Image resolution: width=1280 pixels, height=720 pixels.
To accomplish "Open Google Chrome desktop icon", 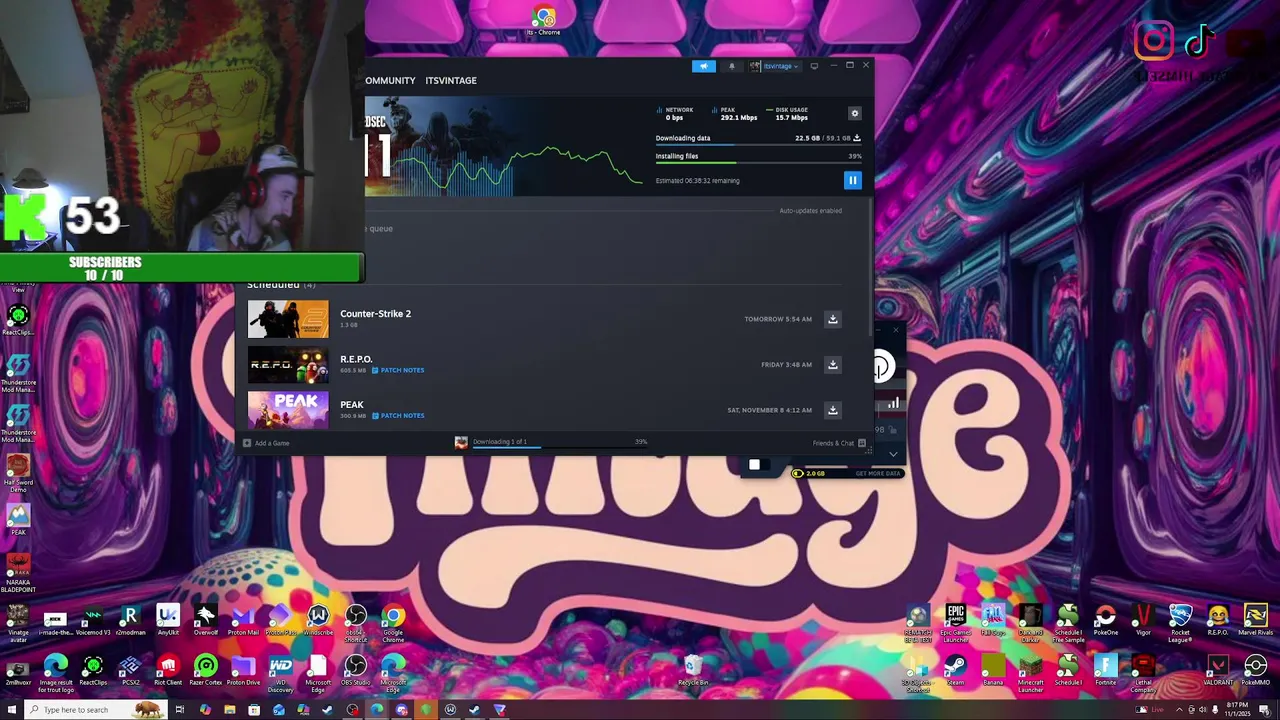I will tap(393, 622).
